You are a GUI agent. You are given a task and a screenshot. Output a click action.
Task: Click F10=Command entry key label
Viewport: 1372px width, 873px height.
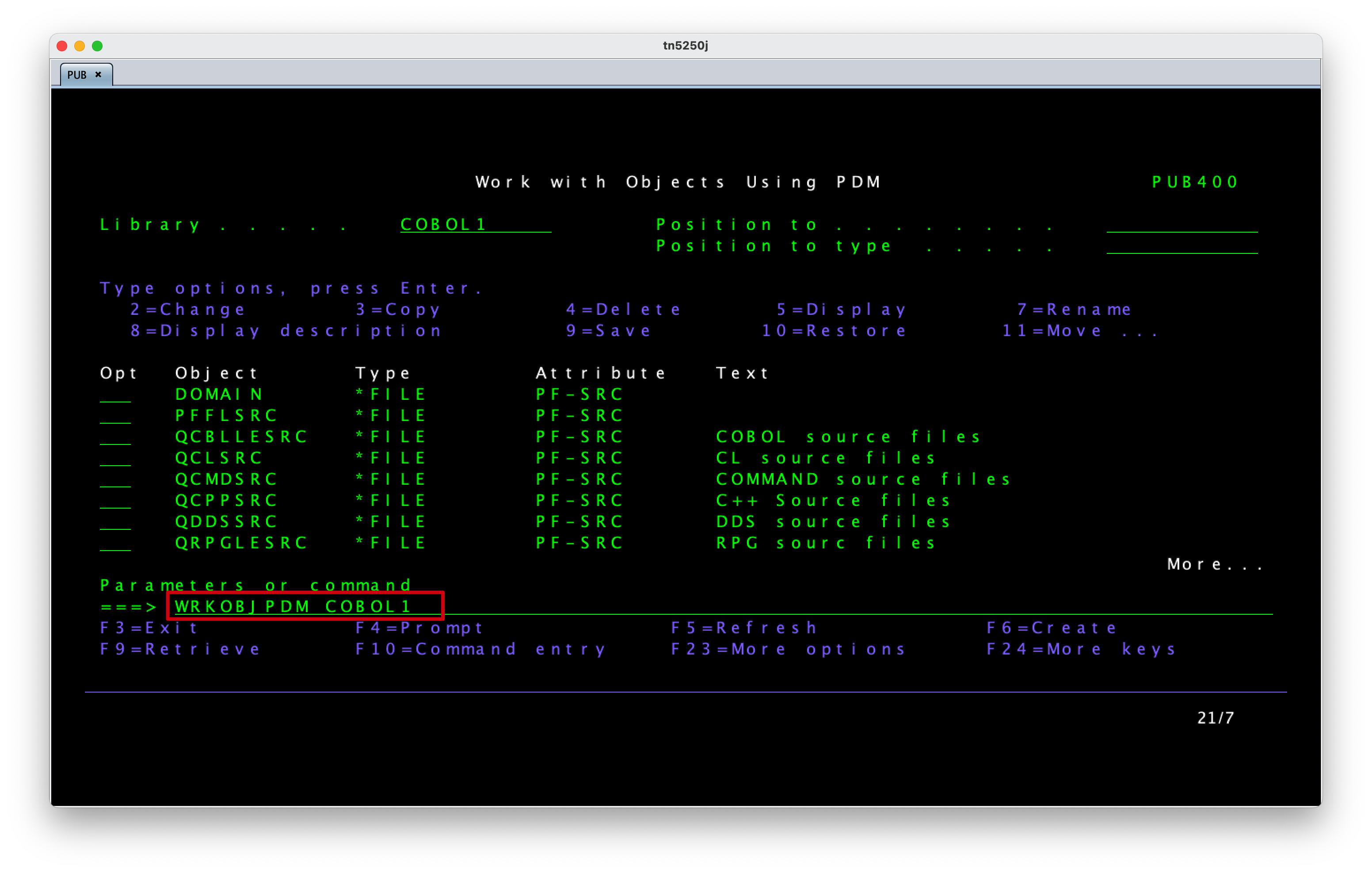(x=480, y=649)
